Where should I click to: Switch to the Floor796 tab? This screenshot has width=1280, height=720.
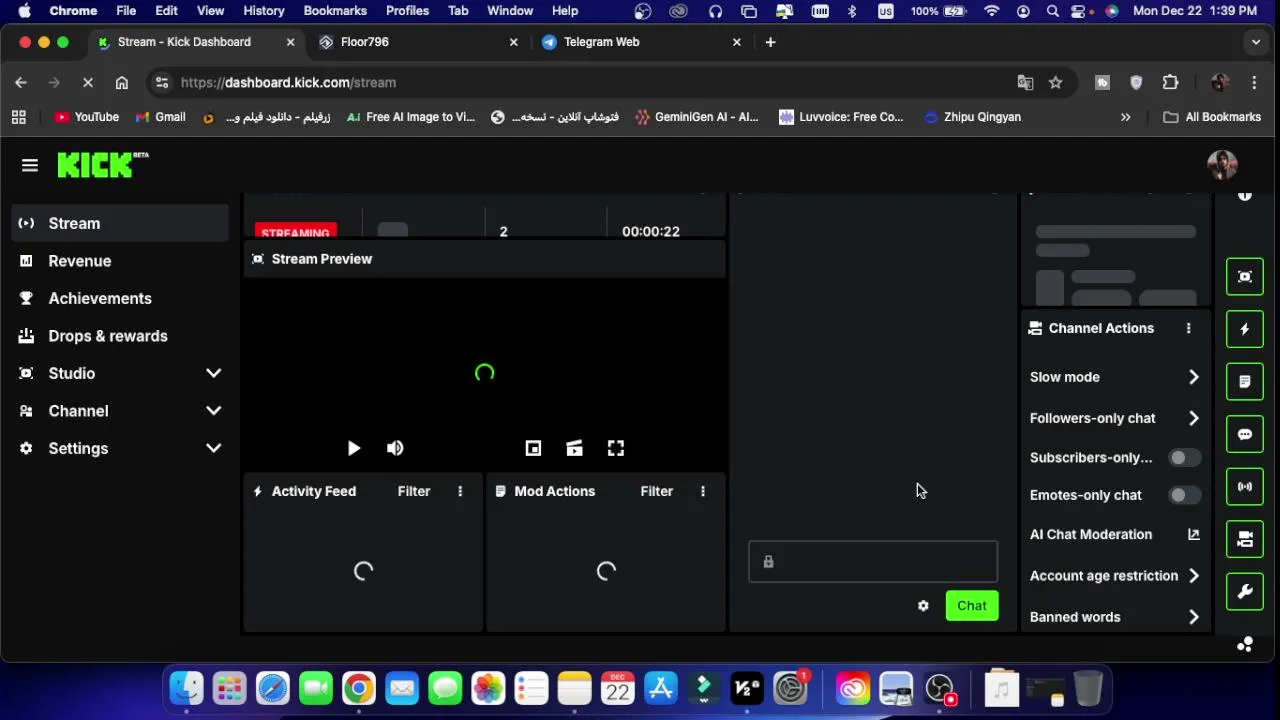click(418, 42)
